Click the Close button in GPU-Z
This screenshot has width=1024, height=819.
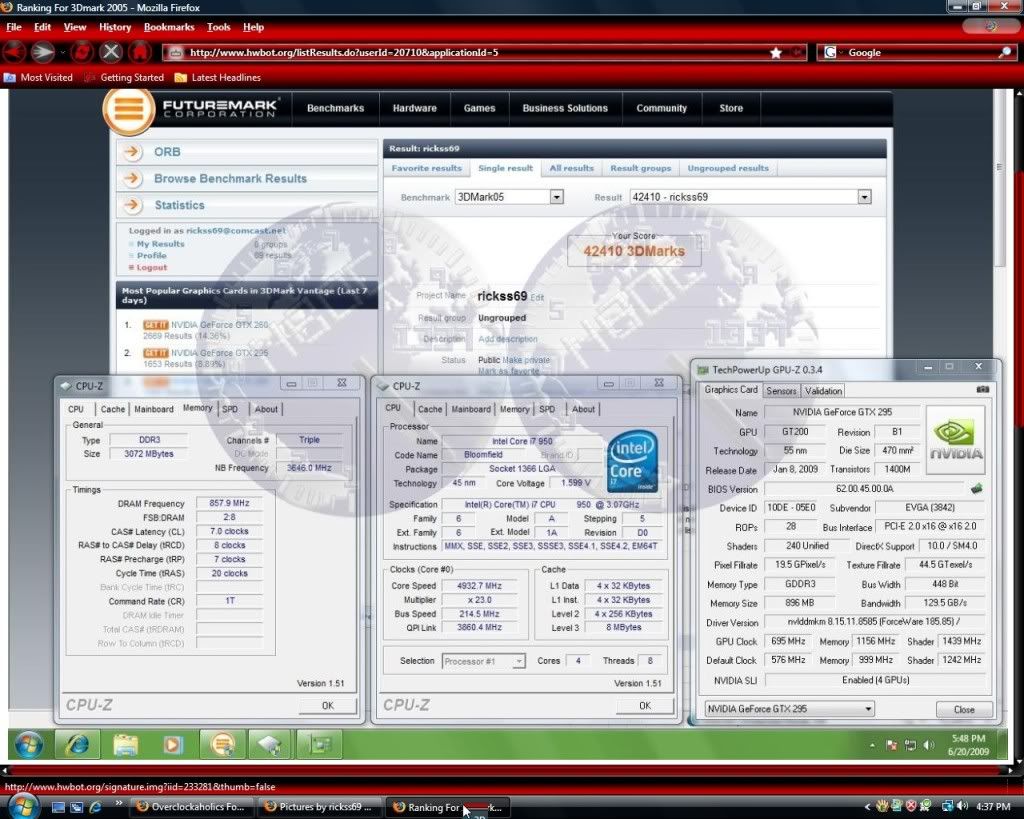click(964, 709)
